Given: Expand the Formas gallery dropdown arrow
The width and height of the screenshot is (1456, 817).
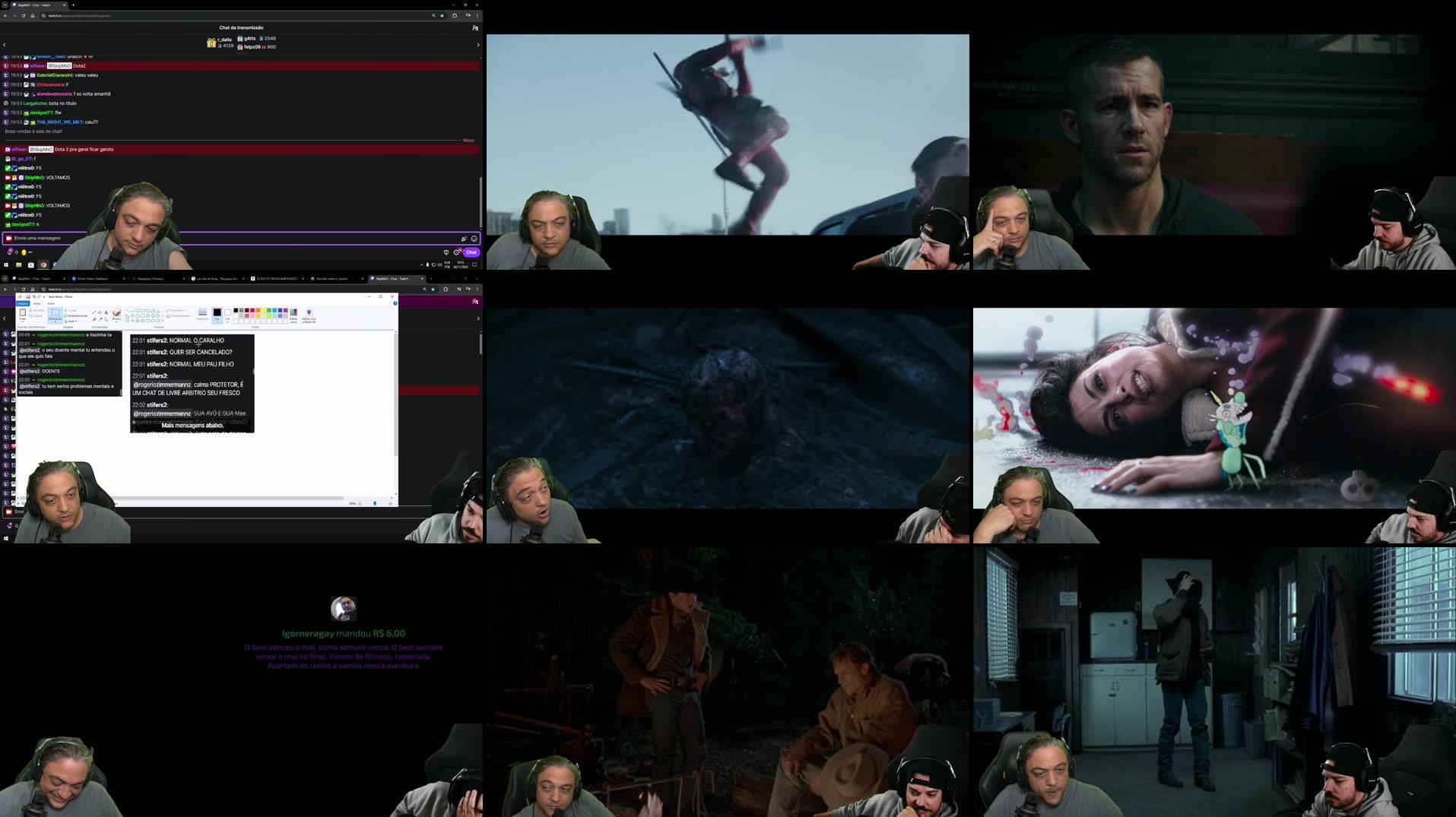Looking at the screenshot, I should coord(163,320).
